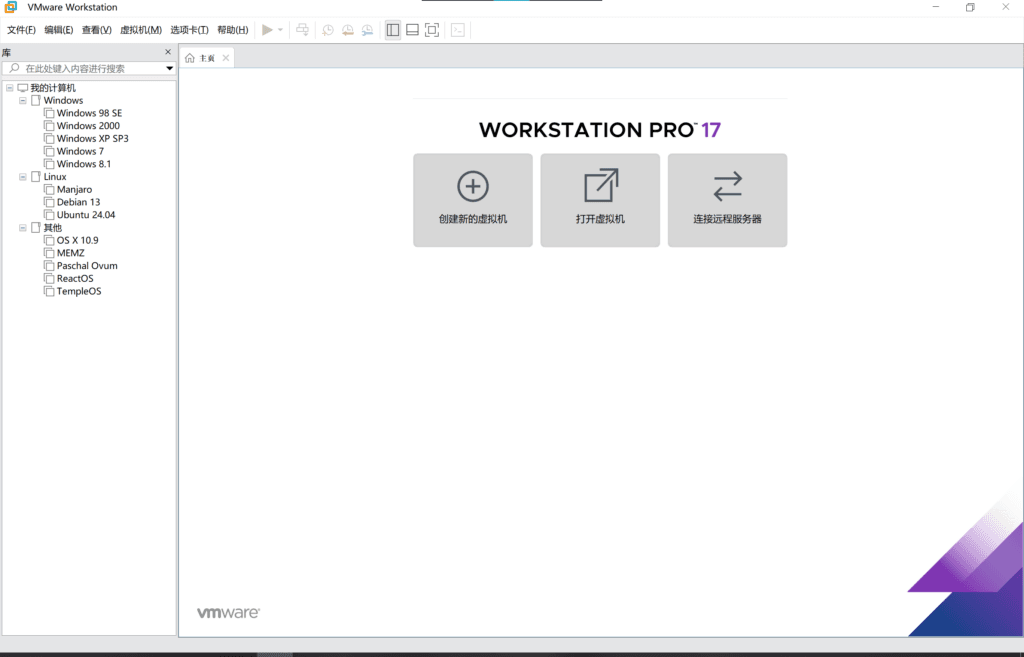Select 我的计算机 in the library
The width and height of the screenshot is (1024, 657).
54,88
